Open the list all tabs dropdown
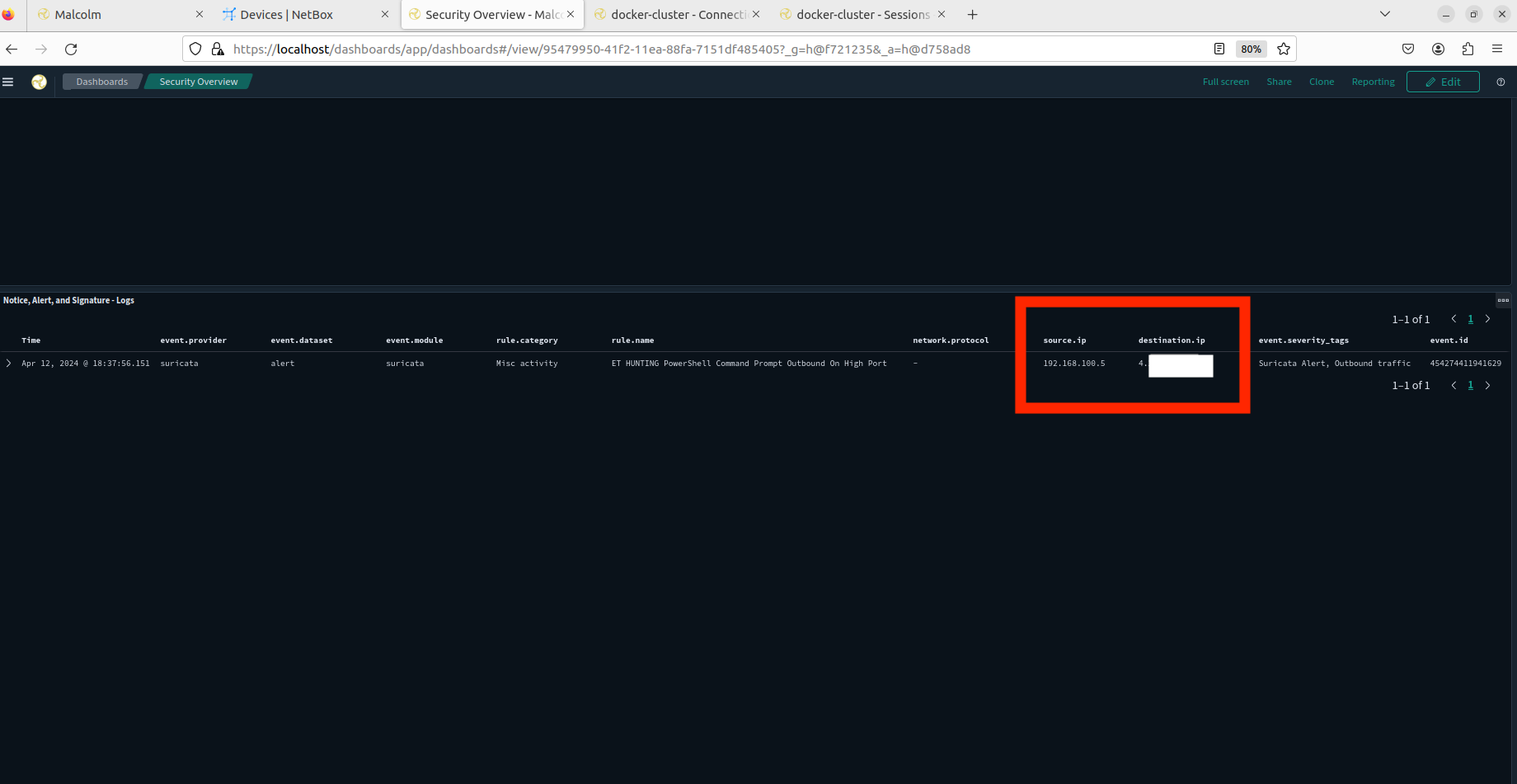1517x784 pixels. point(1385,14)
